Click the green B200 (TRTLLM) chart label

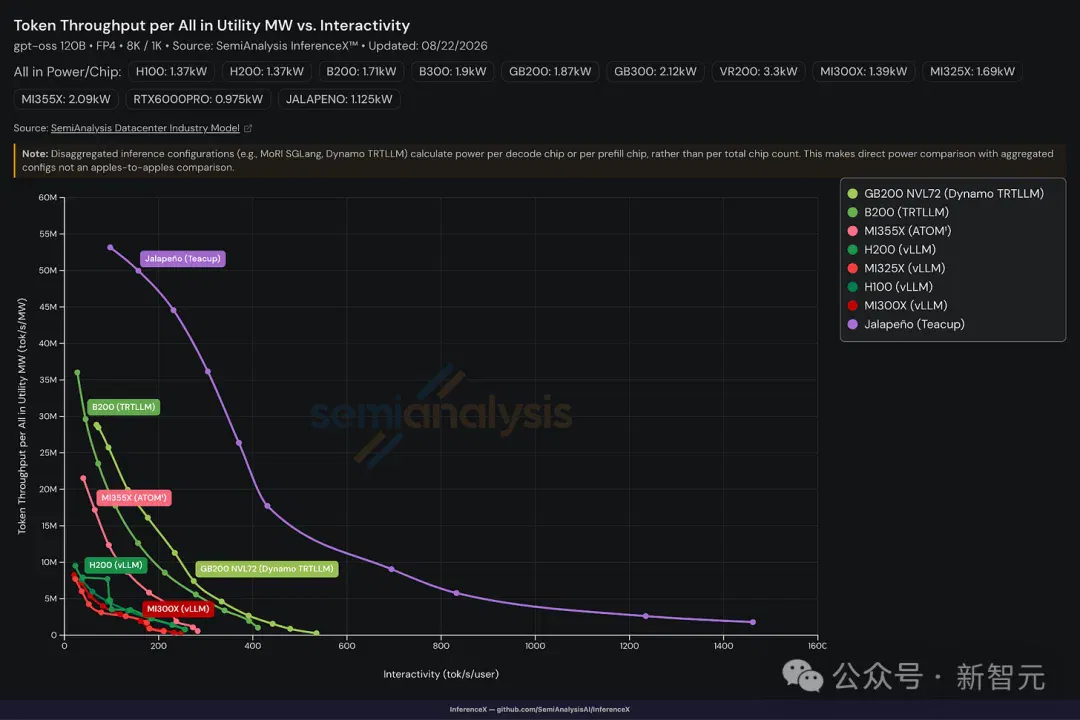click(123, 407)
